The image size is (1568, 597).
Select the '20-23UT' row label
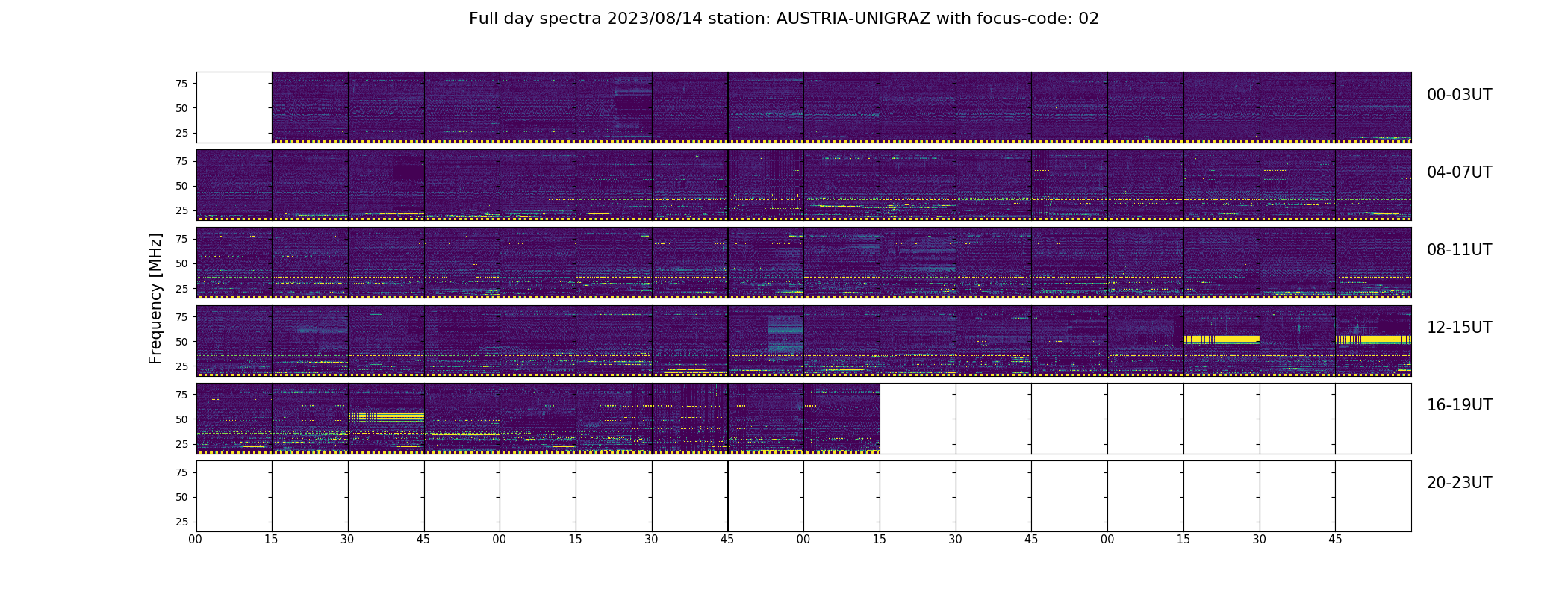pos(1459,483)
